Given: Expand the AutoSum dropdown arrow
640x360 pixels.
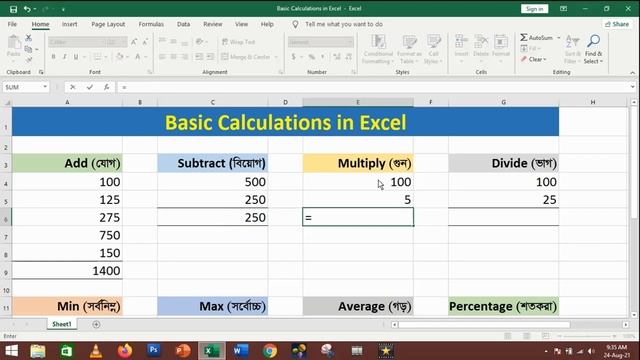Looking at the screenshot, I should (x=559, y=38).
